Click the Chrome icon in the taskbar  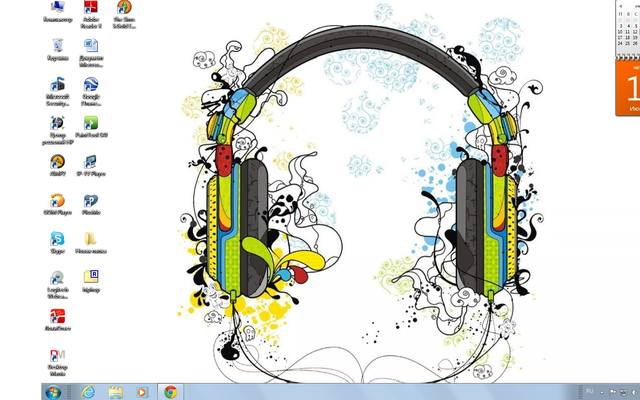coord(171,391)
